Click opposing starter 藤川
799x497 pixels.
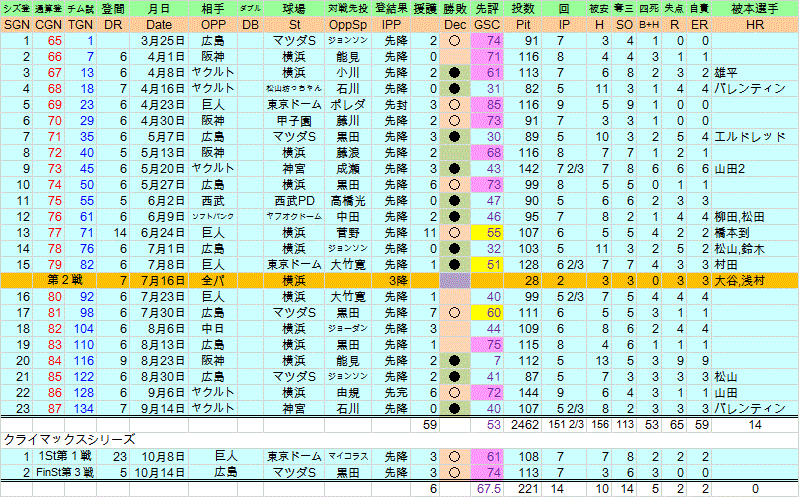point(348,121)
